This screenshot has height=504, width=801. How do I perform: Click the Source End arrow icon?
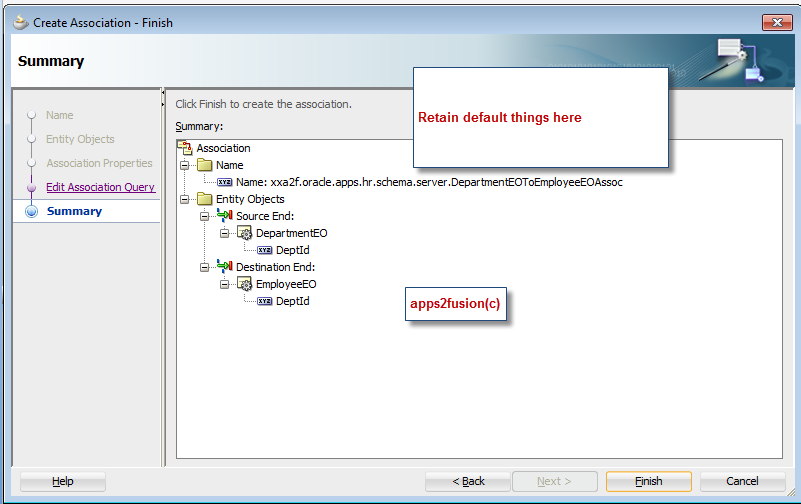pos(225,215)
